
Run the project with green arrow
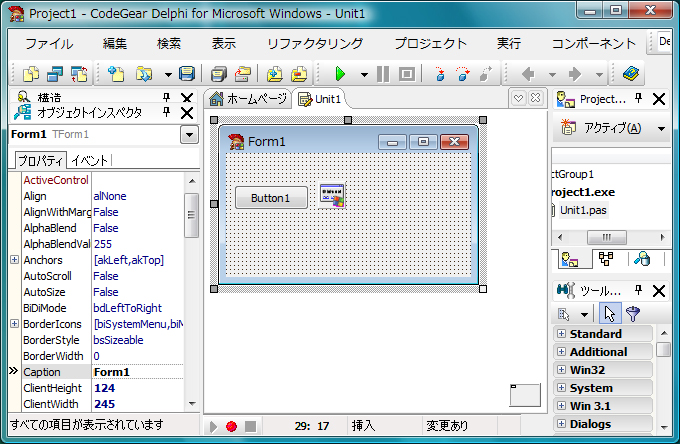(340, 74)
